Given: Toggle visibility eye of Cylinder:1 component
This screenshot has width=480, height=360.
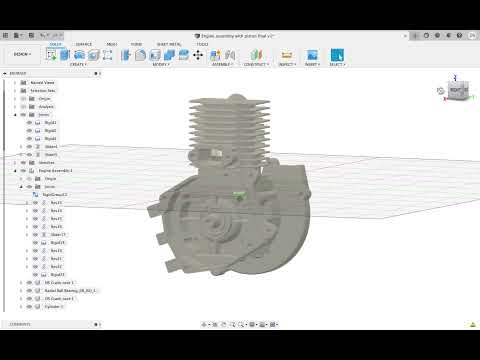Looking at the screenshot, I should coord(29,307).
